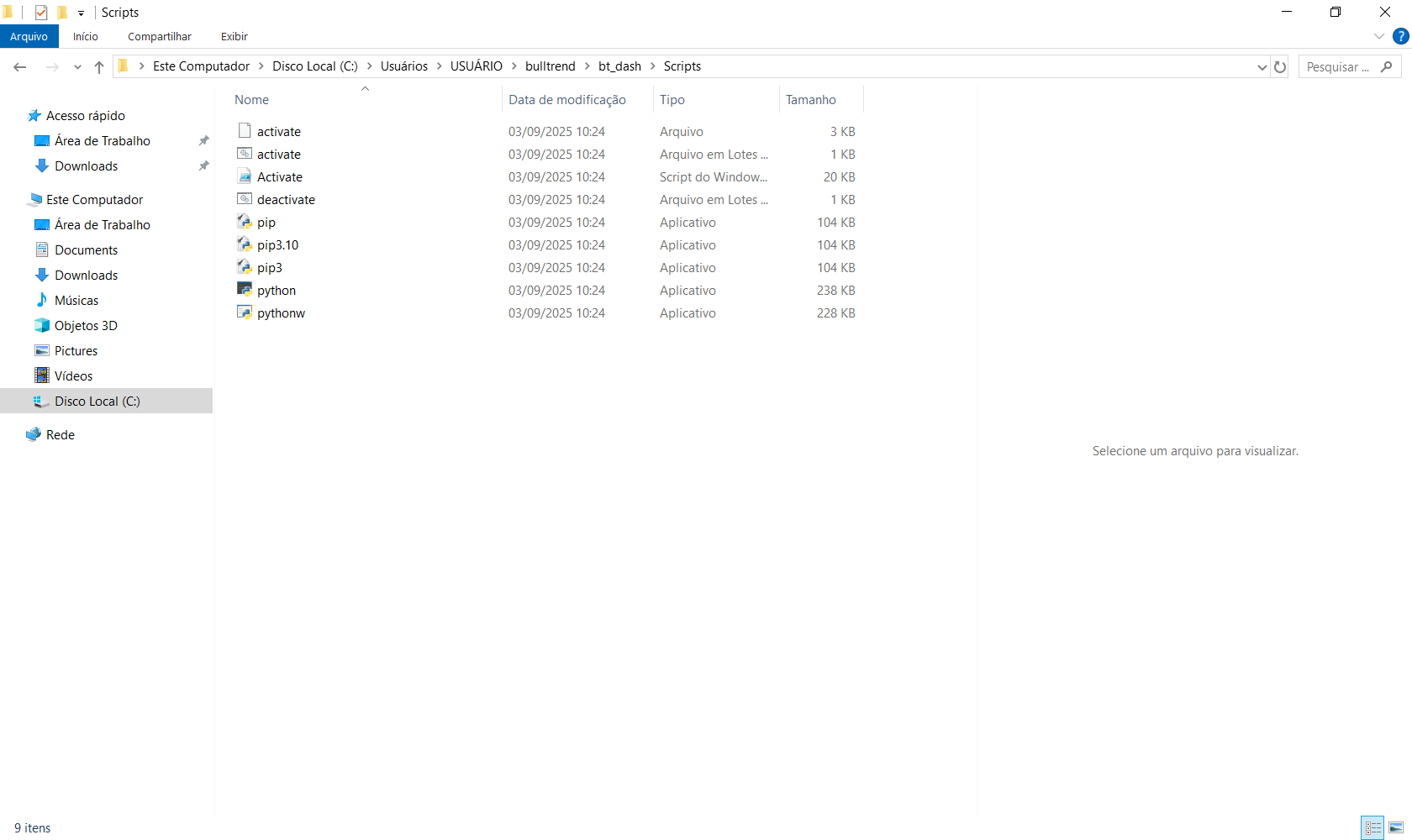Image resolution: width=1412 pixels, height=840 pixels.
Task: Click the Pictures folder icon in sidebar
Action: [42, 350]
